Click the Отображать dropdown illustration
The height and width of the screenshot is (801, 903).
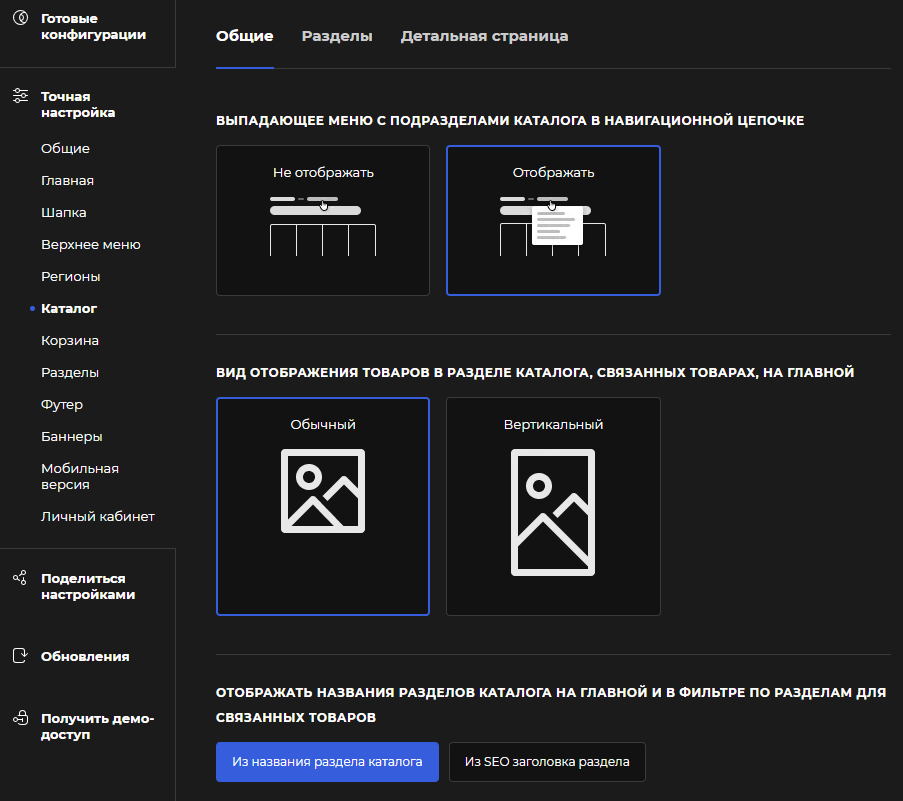[553, 225]
